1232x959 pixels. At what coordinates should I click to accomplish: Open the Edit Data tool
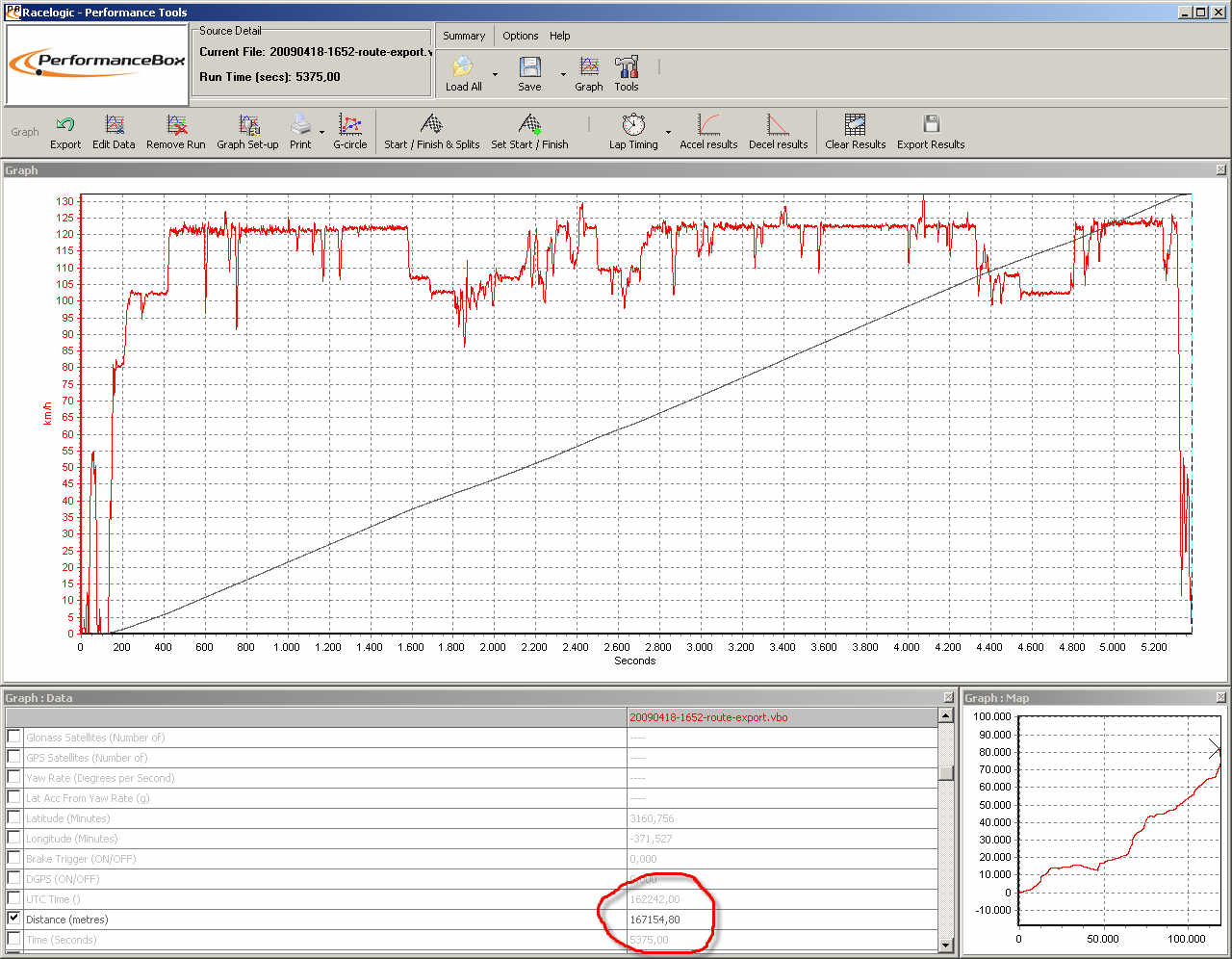point(114,125)
